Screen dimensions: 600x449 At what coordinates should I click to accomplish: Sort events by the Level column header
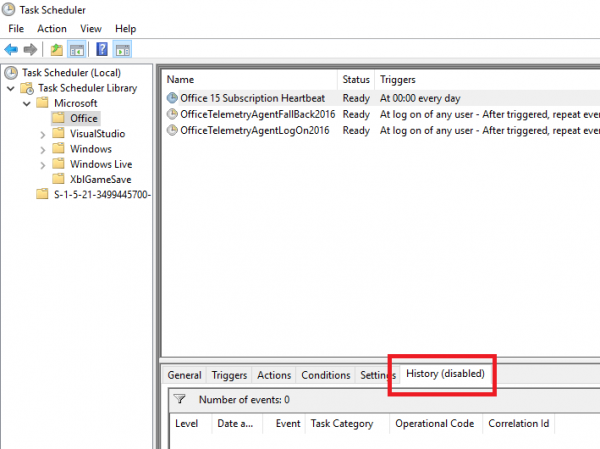tap(190, 423)
